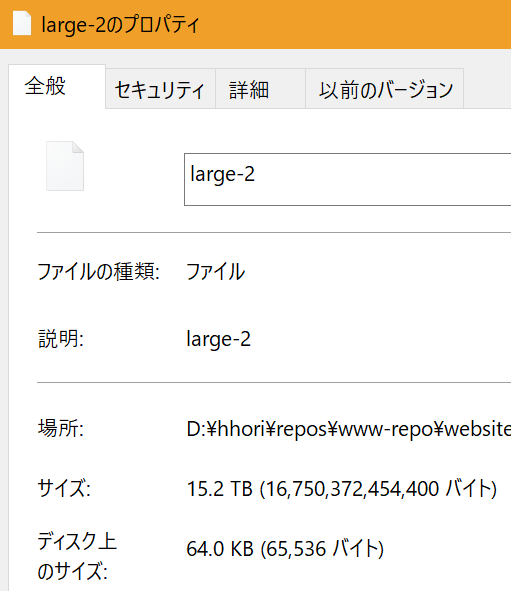
Task: Click the large blank file icon
Action: click(x=65, y=166)
